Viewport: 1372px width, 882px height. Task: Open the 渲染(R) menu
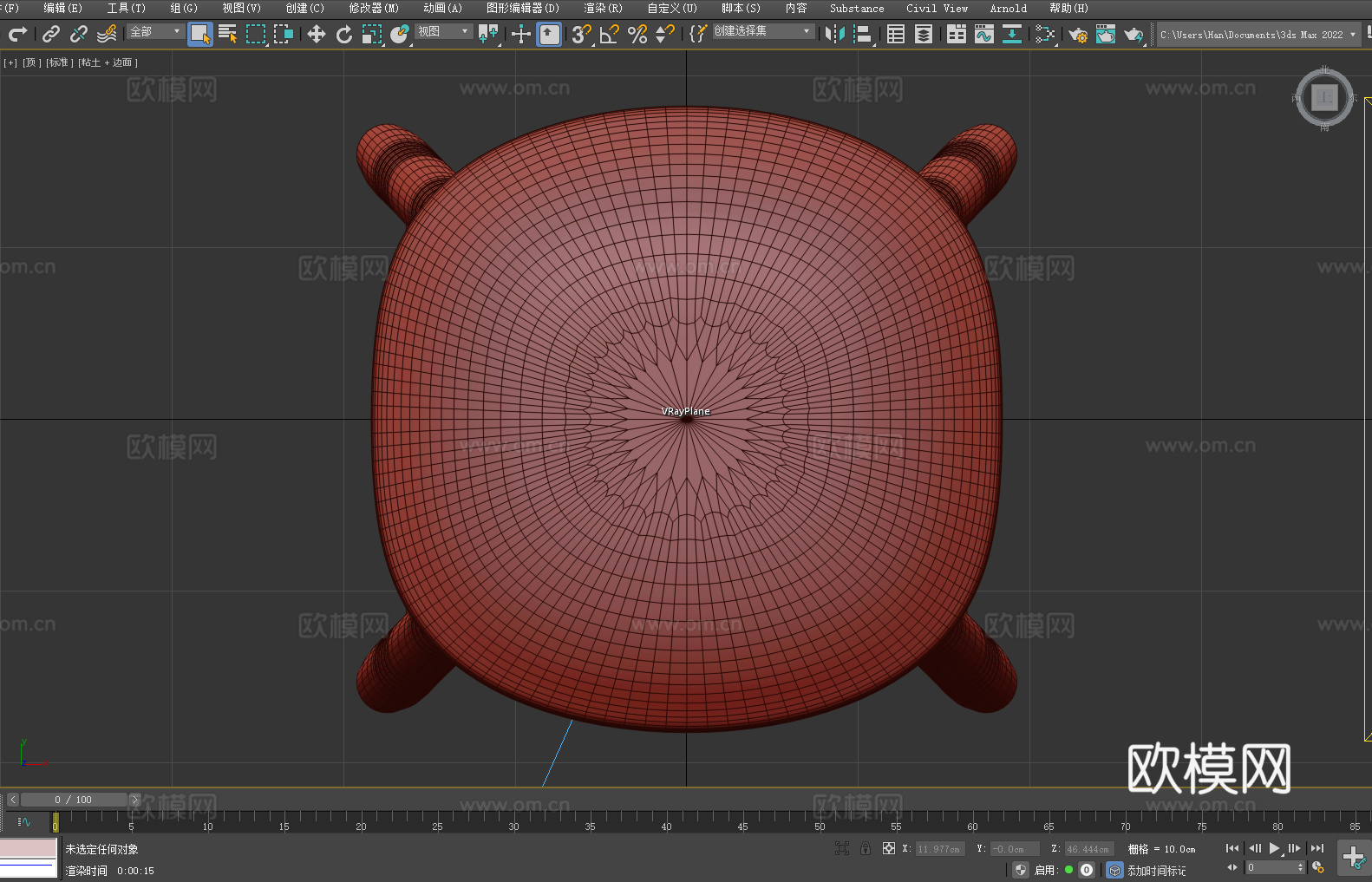(x=603, y=8)
